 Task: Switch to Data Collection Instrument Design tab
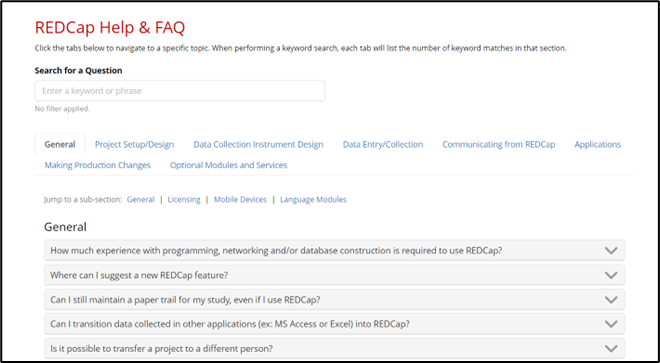click(x=258, y=144)
